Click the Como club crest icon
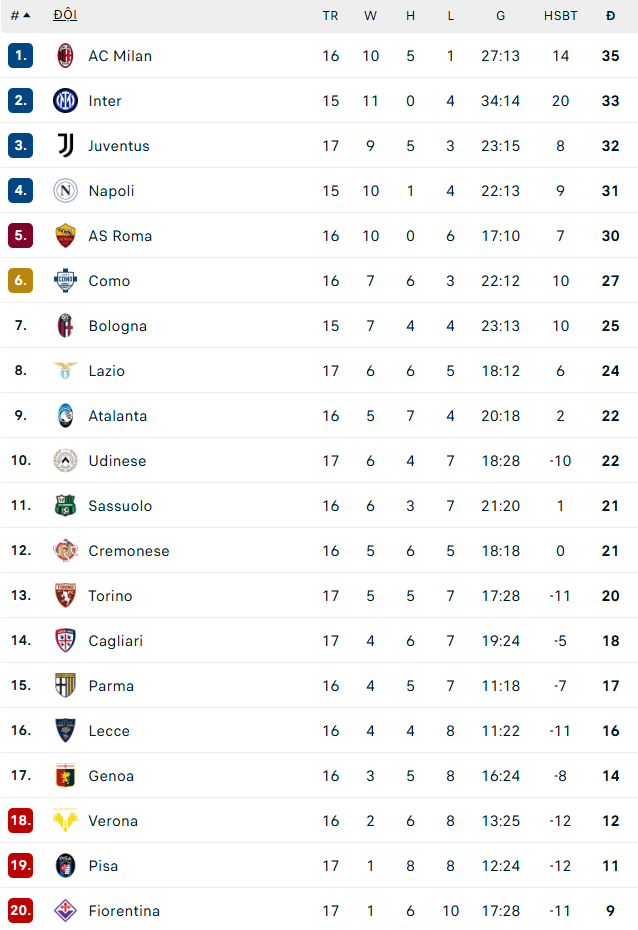The image size is (638, 930). [63, 281]
